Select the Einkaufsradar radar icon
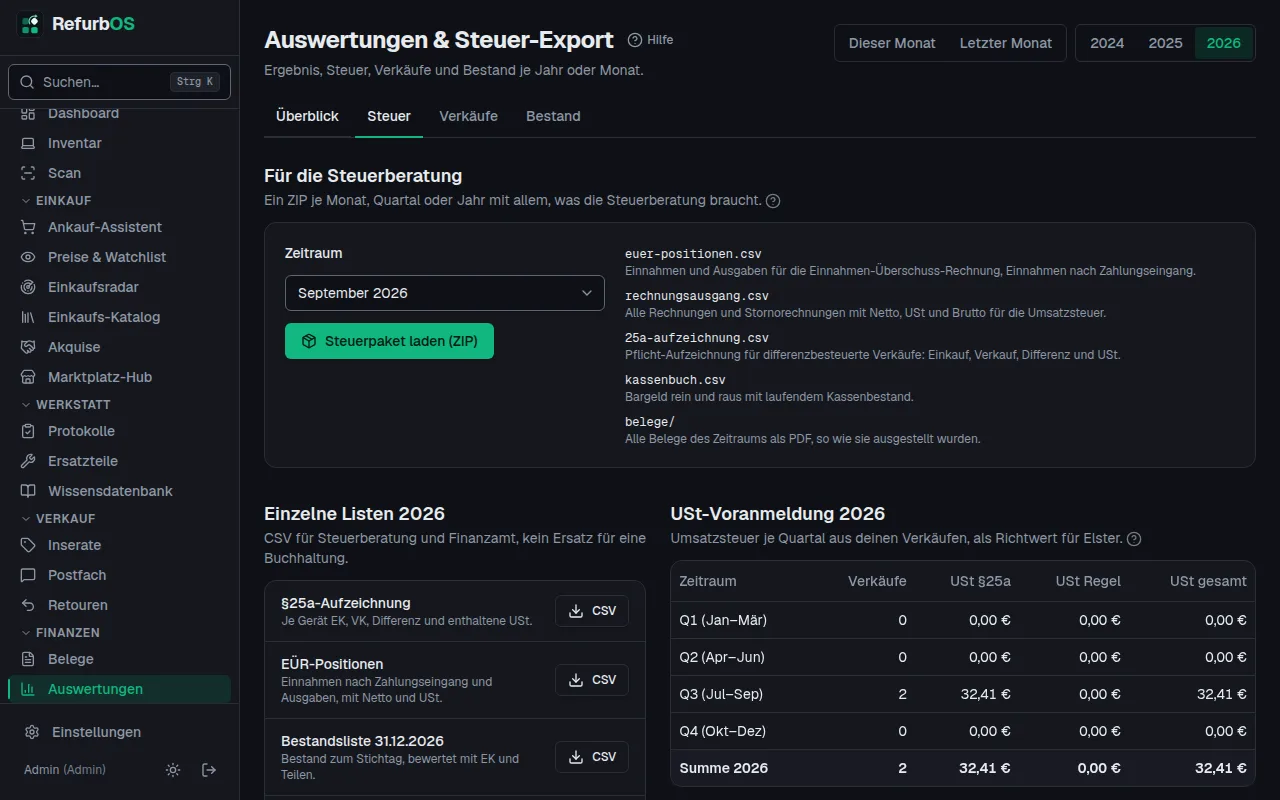The width and height of the screenshot is (1280, 800). click(x=28, y=287)
